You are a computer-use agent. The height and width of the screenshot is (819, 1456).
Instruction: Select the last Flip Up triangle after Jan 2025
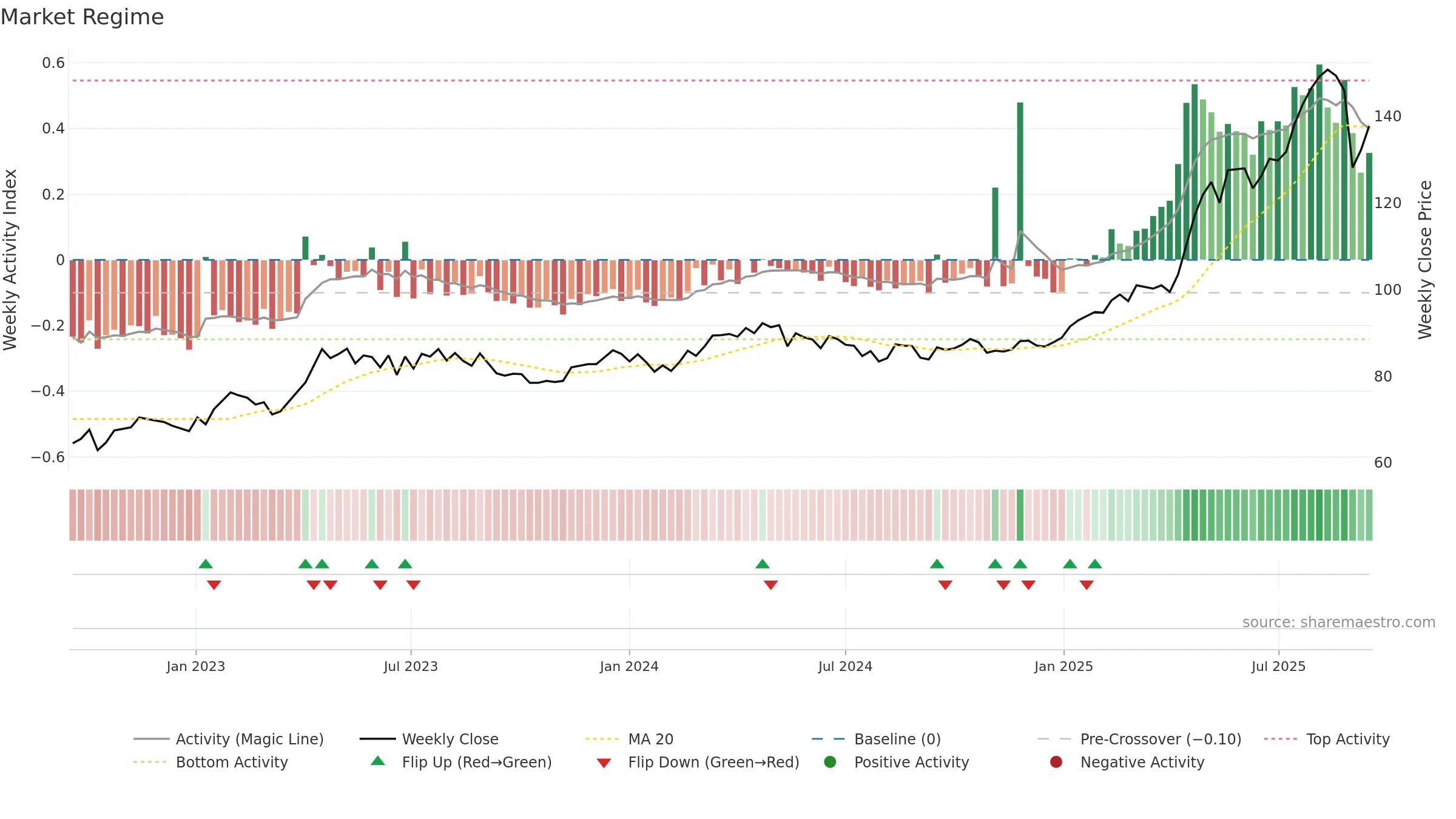tap(1095, 564)
